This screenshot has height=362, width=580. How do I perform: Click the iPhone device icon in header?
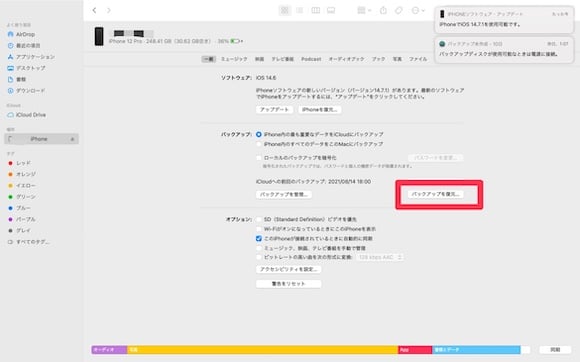click(99, 36)
